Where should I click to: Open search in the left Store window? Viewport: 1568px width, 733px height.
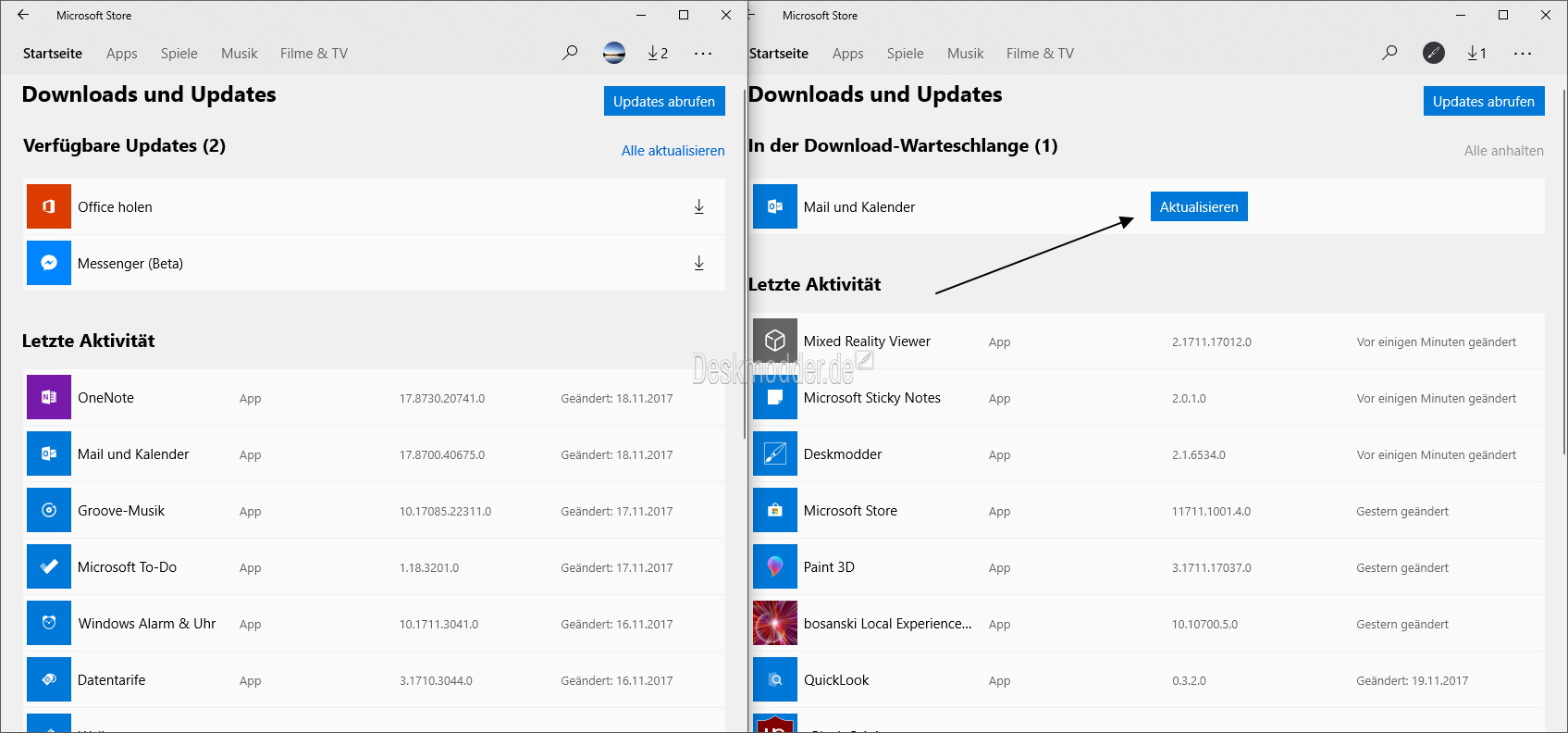pyautogui.click(x=570, y=53)
